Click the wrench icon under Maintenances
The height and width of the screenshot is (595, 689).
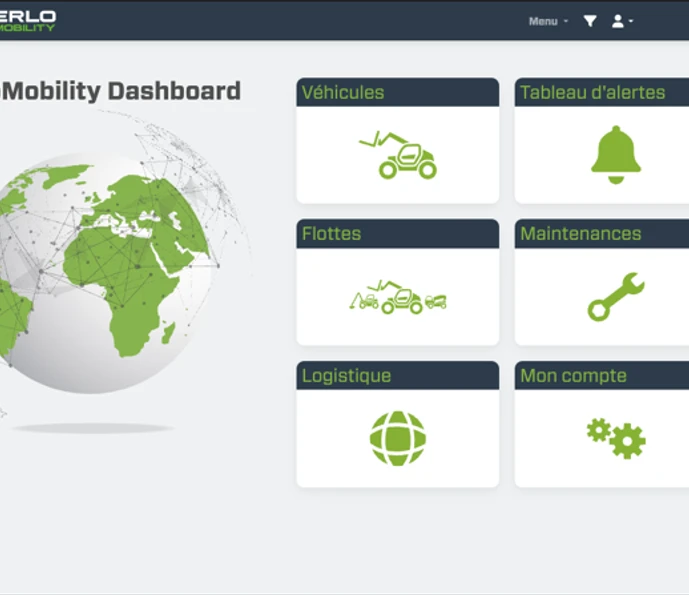[x=615, y=297]
